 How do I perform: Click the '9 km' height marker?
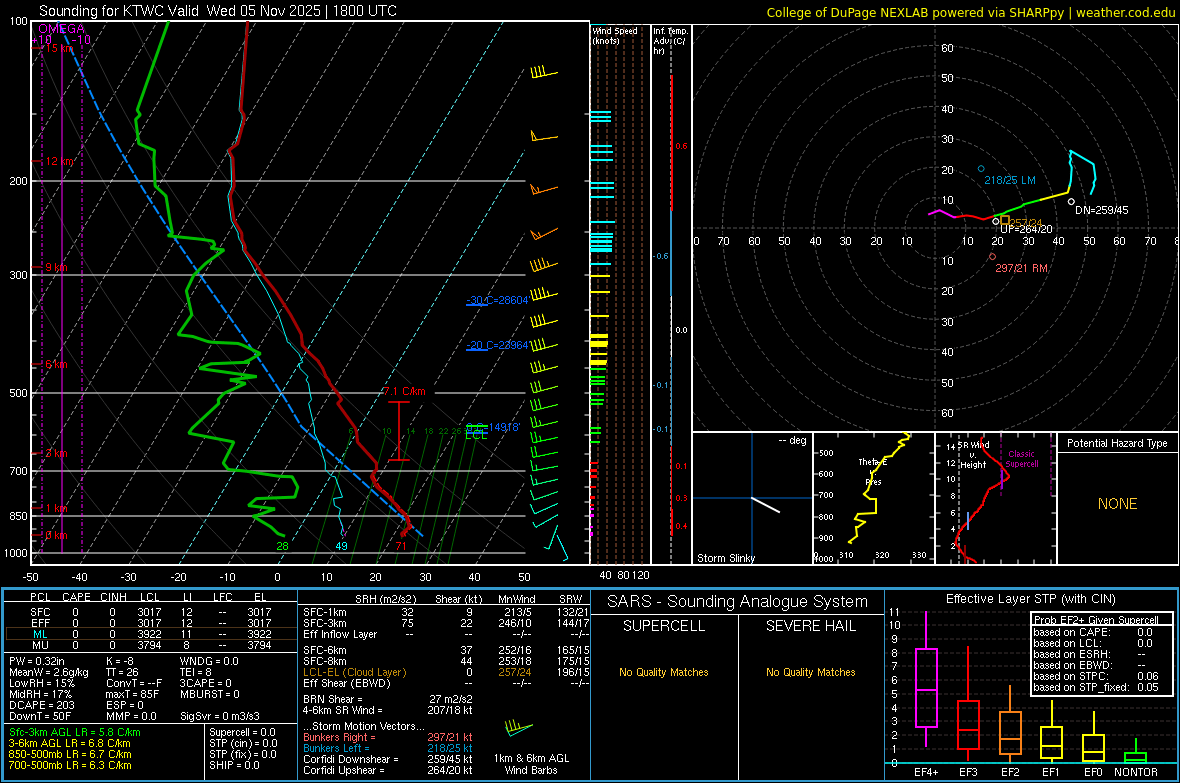[56, 267]
